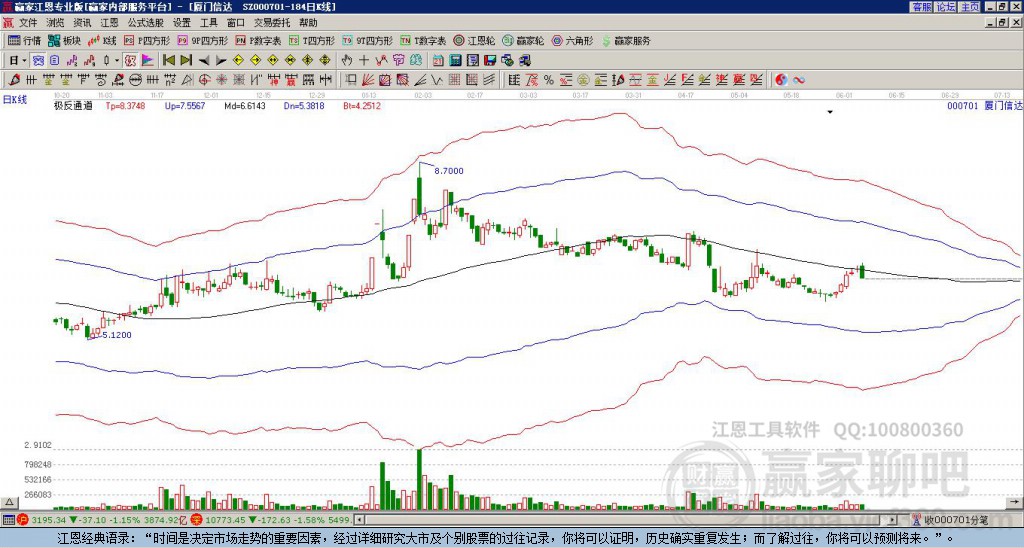The image size is (1024, 548).
Task: Click the 厦门信达 stock name in the chart
Action: (x=1003, y=105)
